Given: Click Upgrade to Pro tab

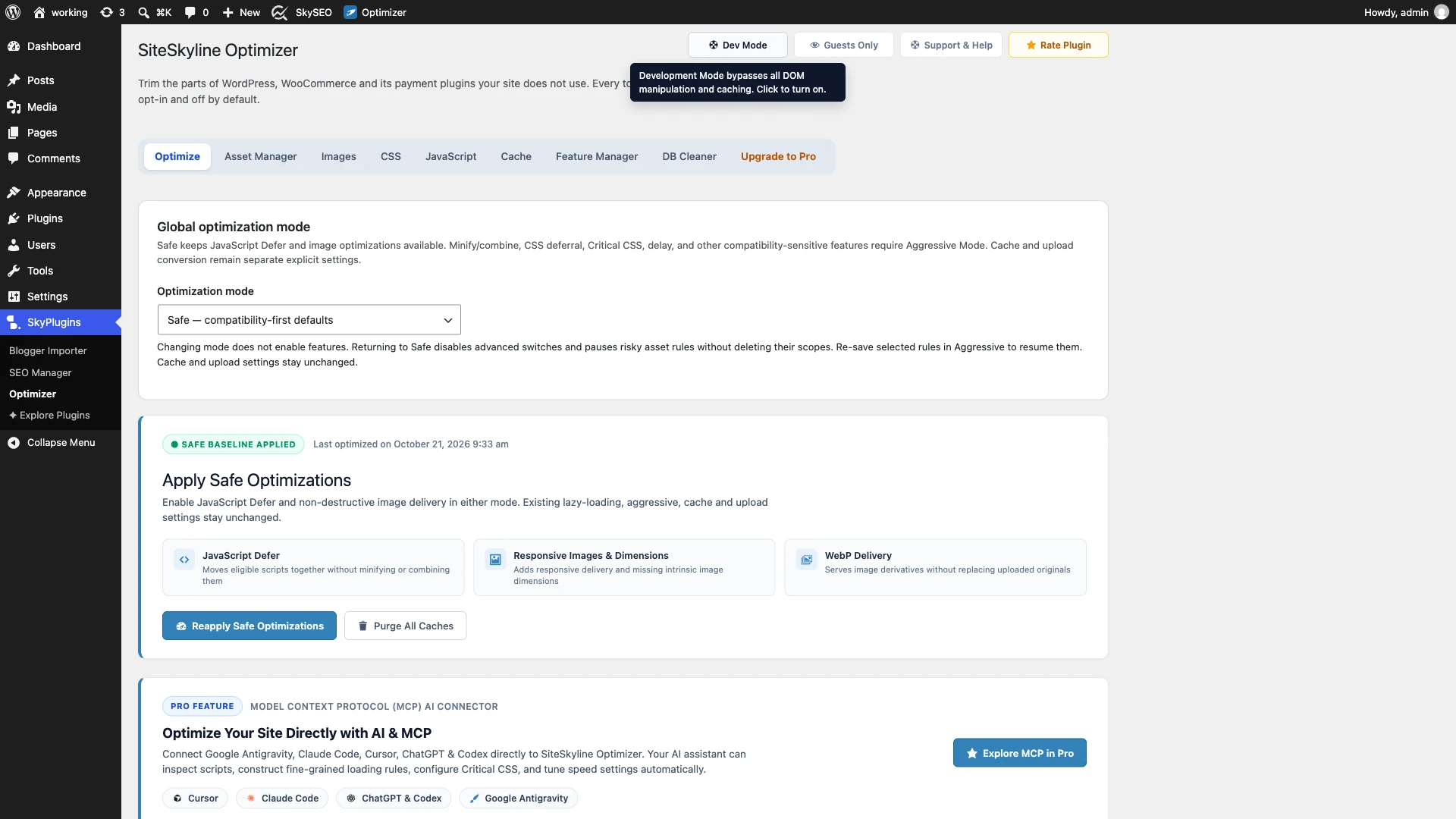Looking at the screenshot, I should (x=778, y=156).
